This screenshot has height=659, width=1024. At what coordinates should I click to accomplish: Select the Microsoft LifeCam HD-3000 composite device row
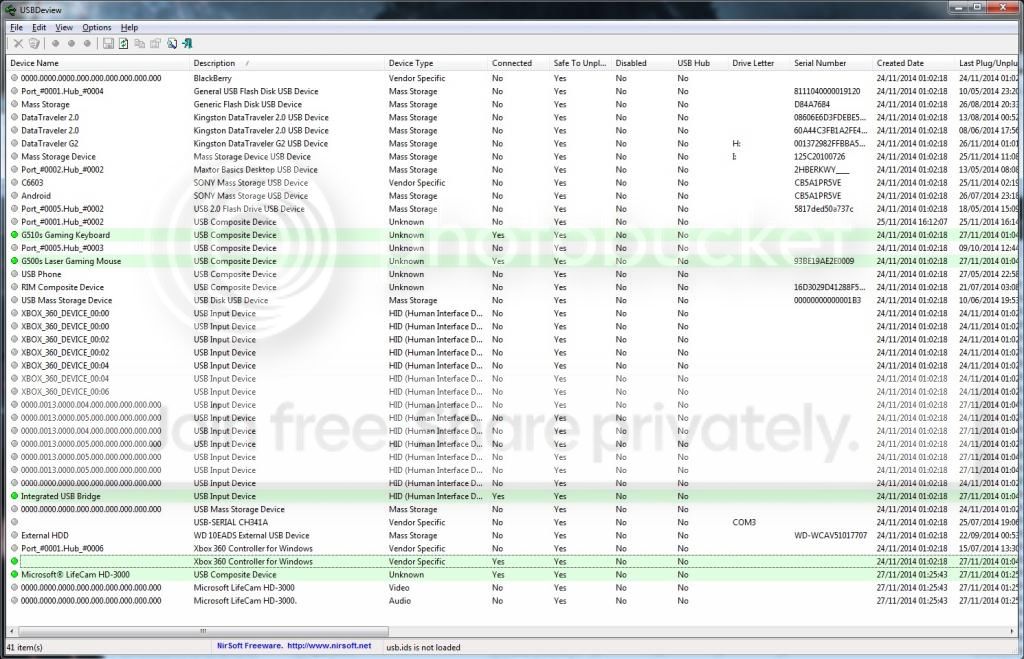(x=509, y=575)
